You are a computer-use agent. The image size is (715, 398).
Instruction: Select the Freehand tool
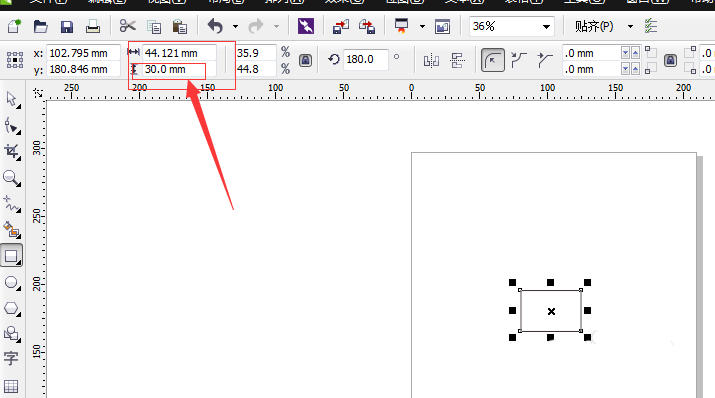[12, 204]
